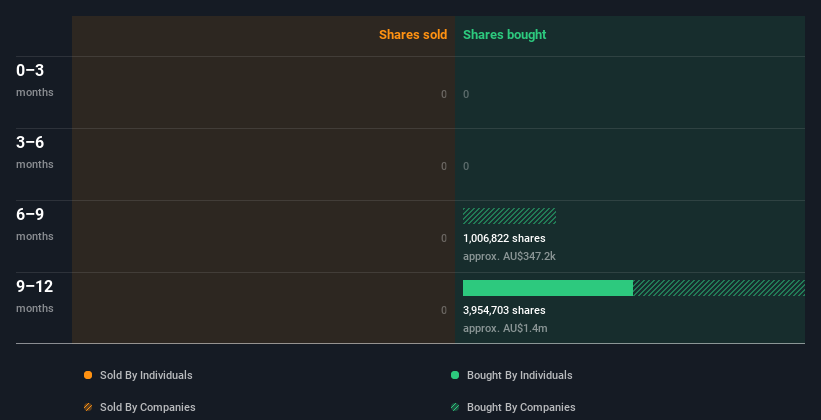Select the Sold By Individuals legend label

[146, 375]
